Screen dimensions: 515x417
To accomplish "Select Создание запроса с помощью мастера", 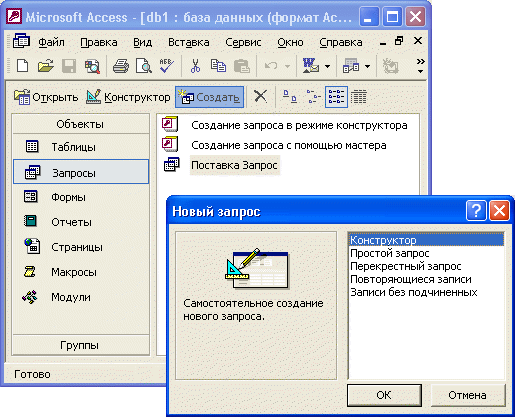I will (274, 145).
